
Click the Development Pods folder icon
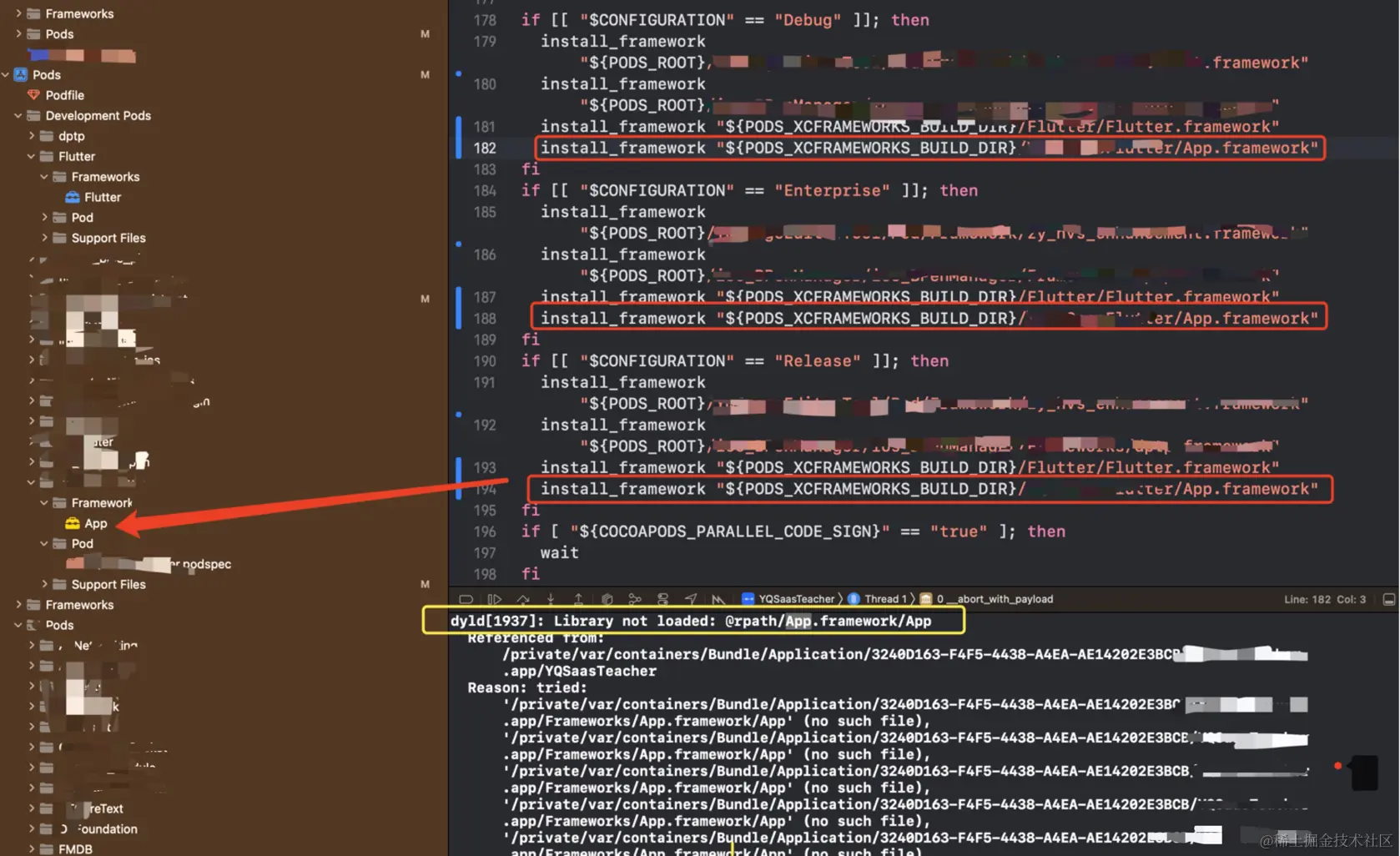[x=33, y=115]
